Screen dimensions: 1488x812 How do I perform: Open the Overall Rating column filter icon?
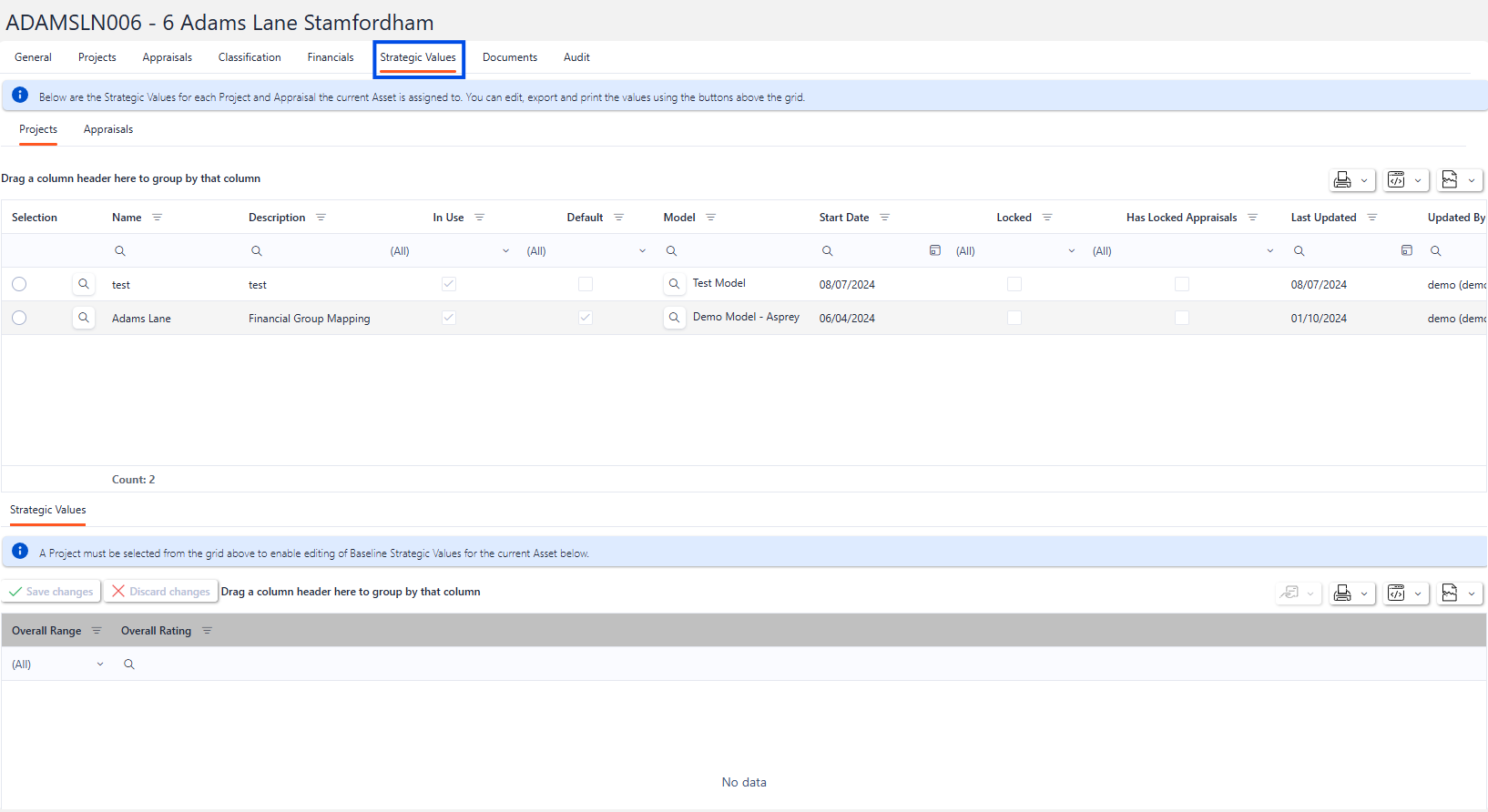pos(207,631)
